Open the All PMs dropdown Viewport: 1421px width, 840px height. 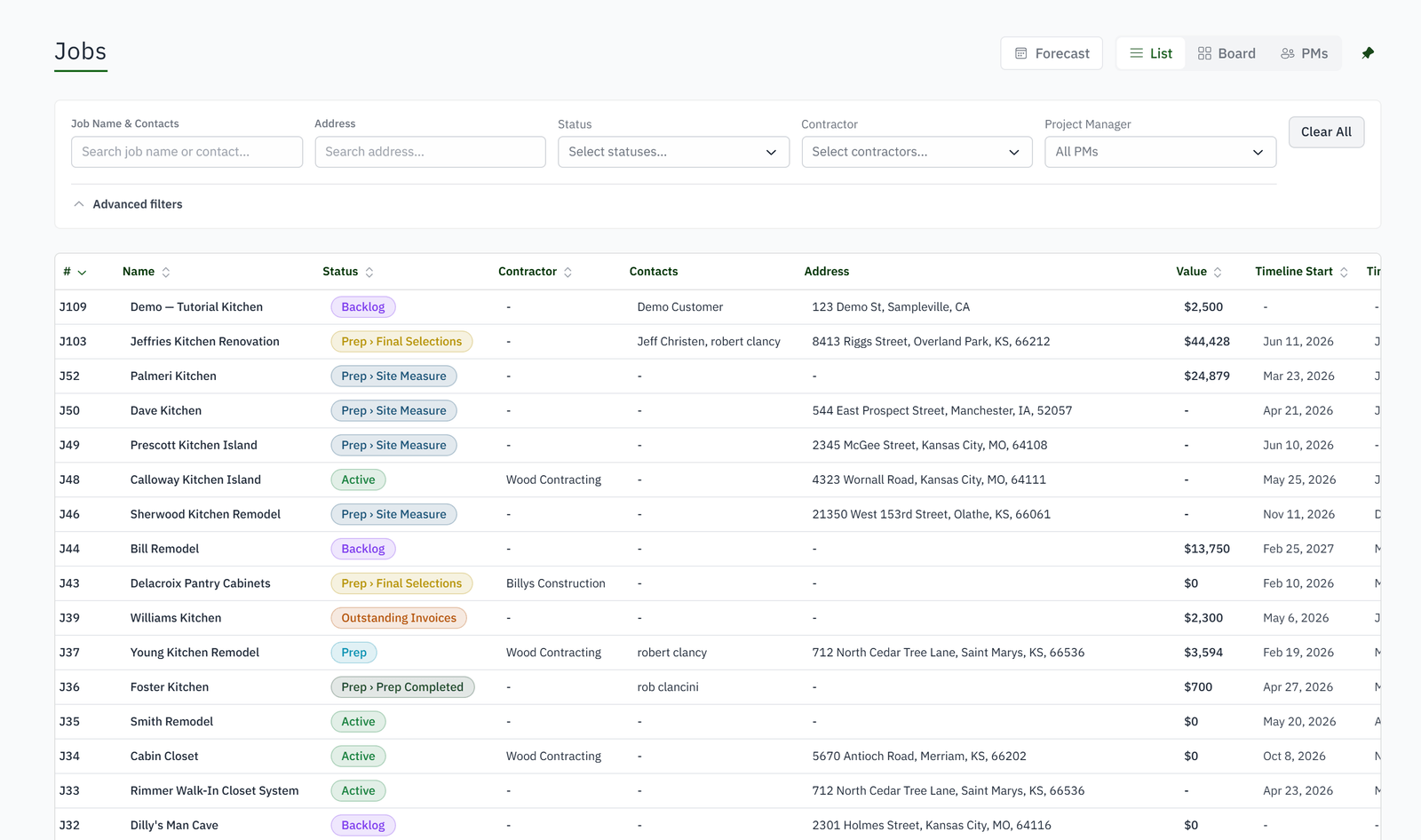click(1160, 152)
